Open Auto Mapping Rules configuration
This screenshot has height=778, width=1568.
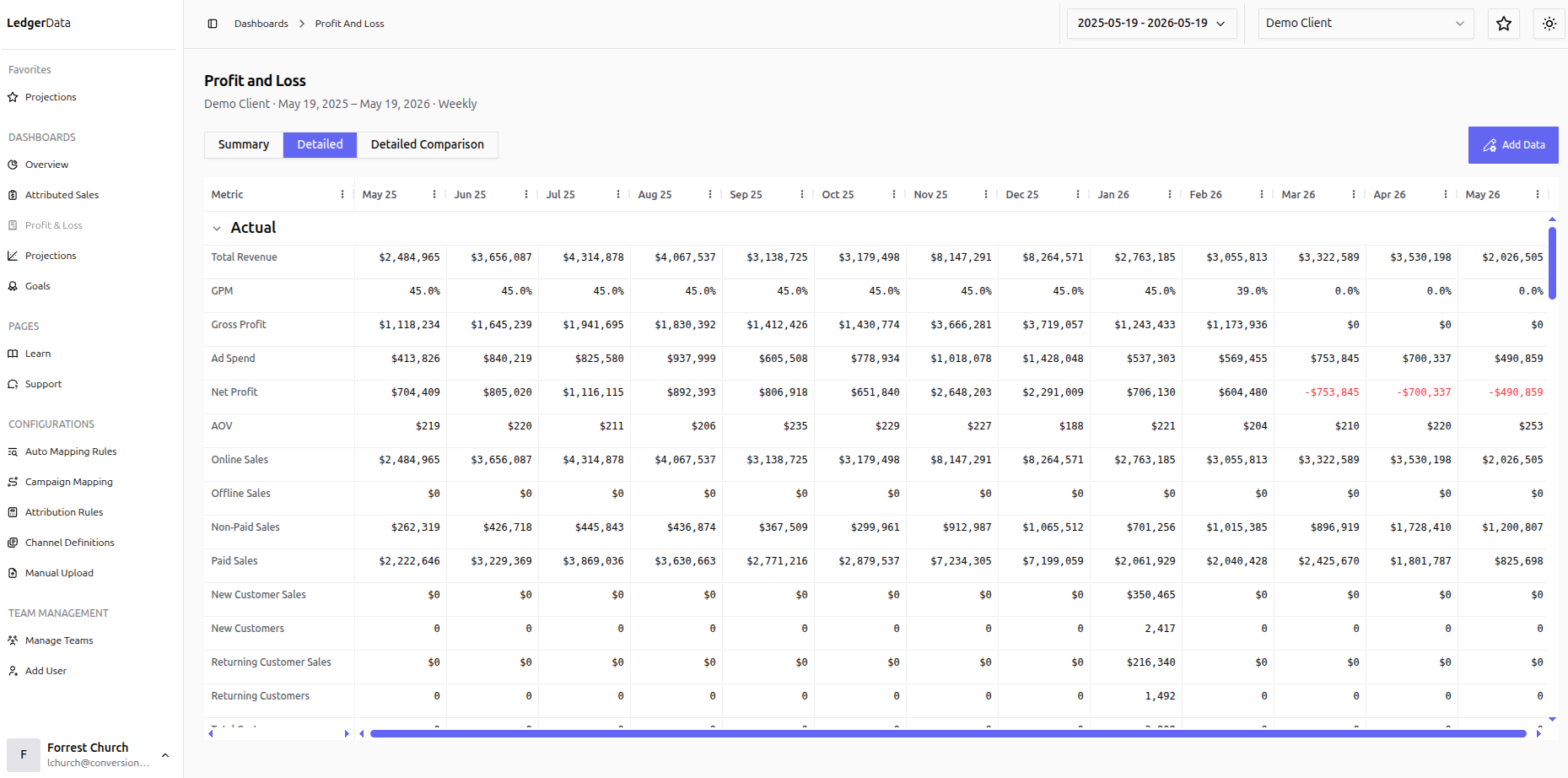click(71, 451)
